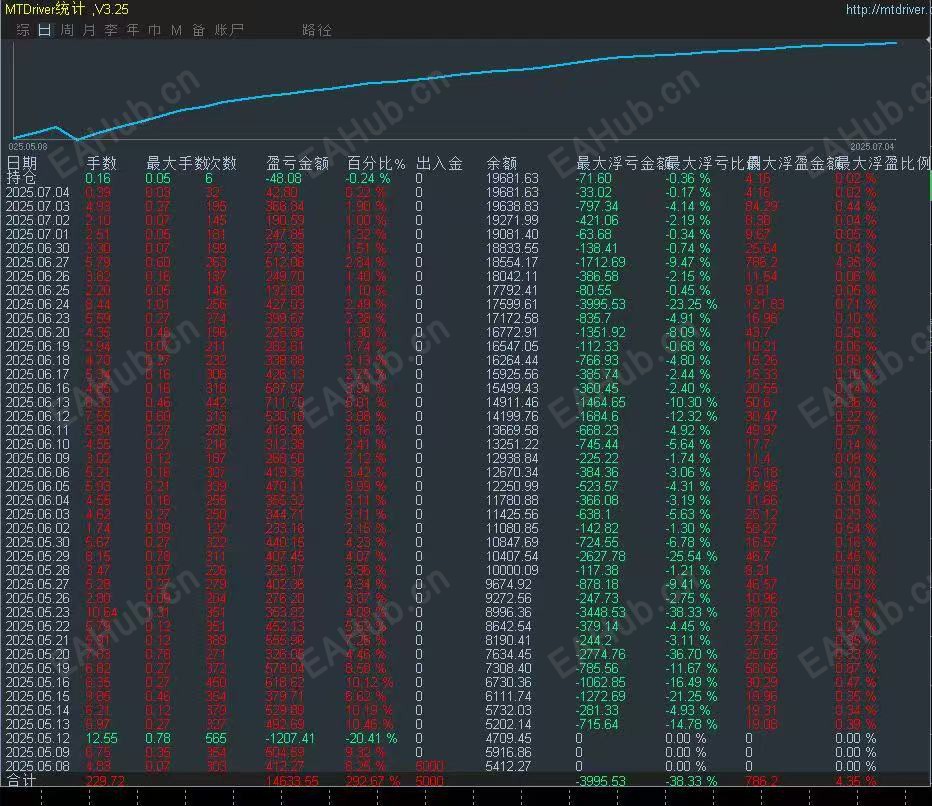Click the -48.08 holding profit value
This screenshot has height=806, width=932.
284,178
